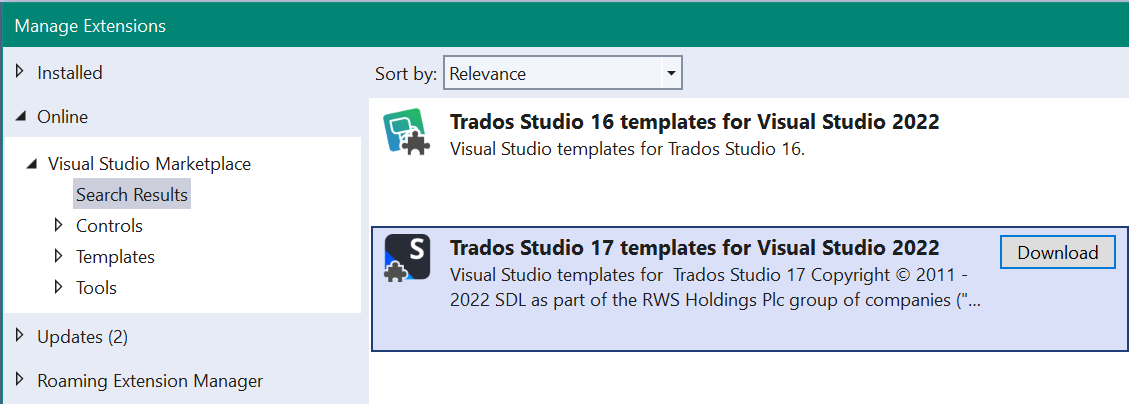Select the Visual Studio Marketplace label
Viewport: 1129px width, 404px height.
coord(149,164)
